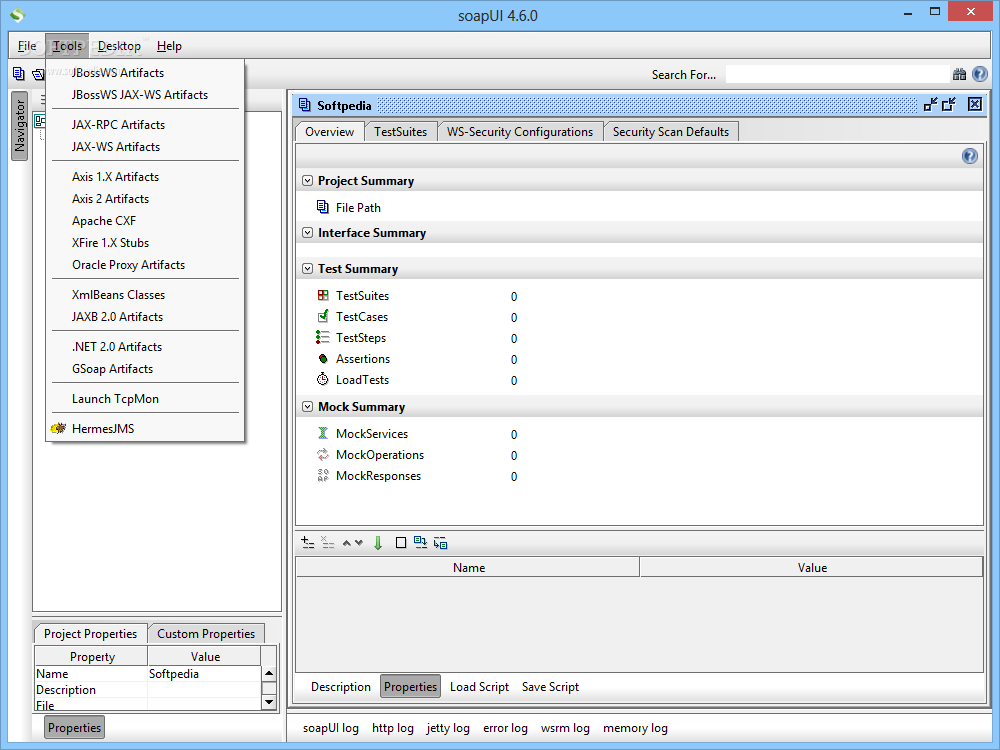Image resolution: width=1000 pixels, height=750 pixels.
Task: Switch to Custom Properties tab
Action: [x=206, y=633]
